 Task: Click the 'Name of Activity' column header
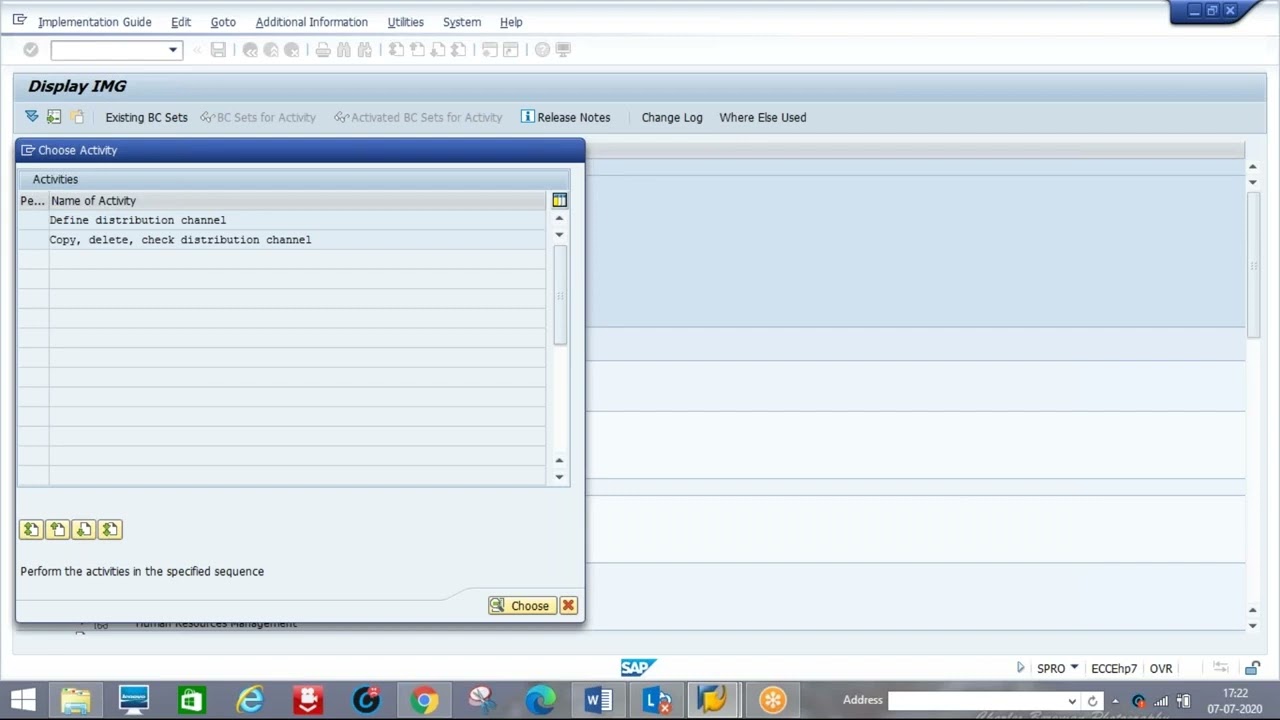tap(297, 201)
